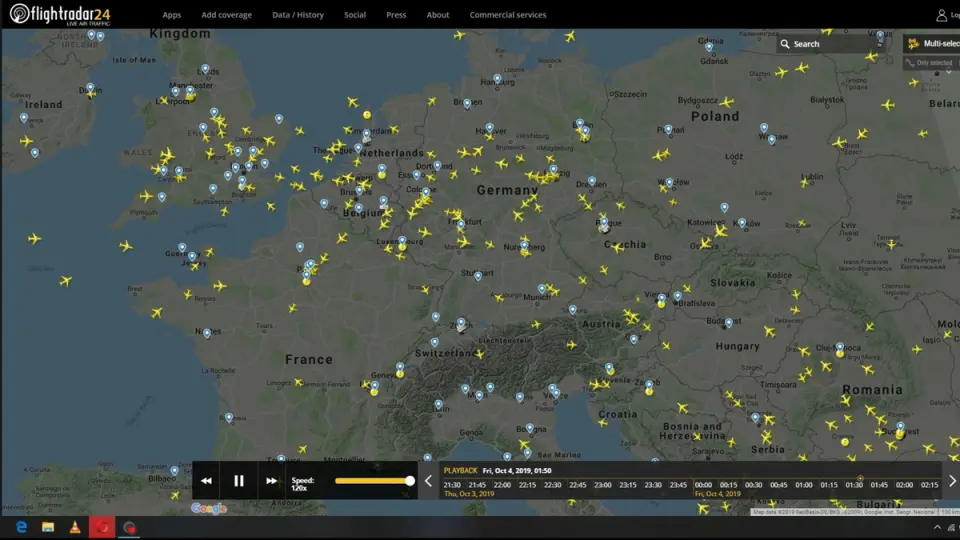The height and width of the screenshot is (540, 960).
Task: Click the user login icon
Action: pyautogui.click(x=942, y=15)
